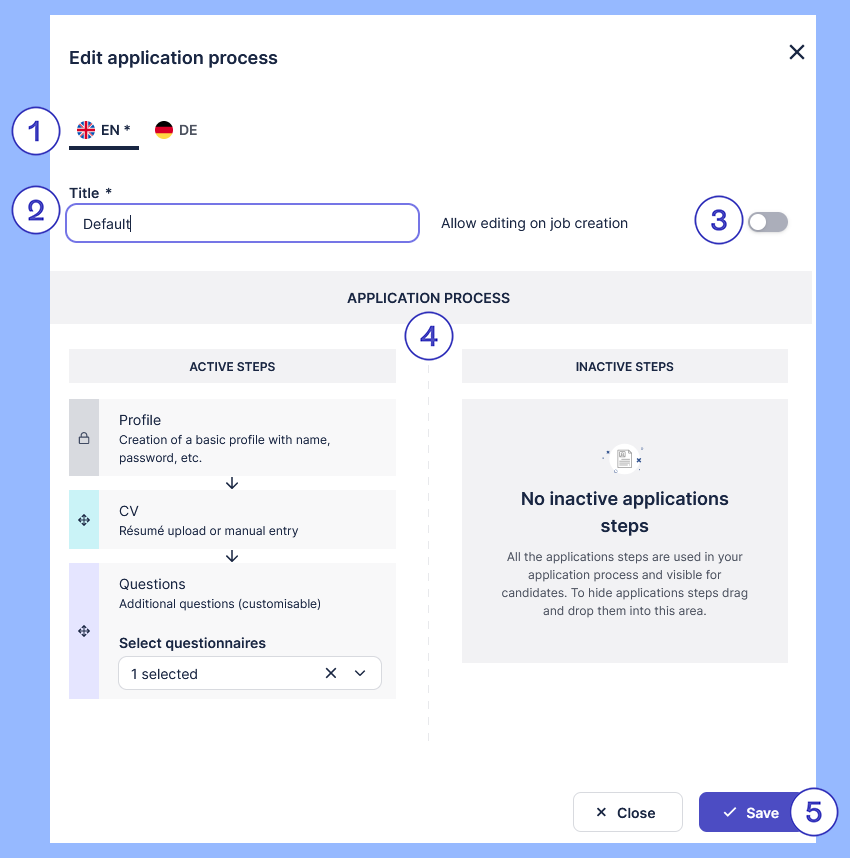Close the dialog with top-right X
Image resolution: width=850 pixels, height=858 pixels.
click(x=797, y=52)
